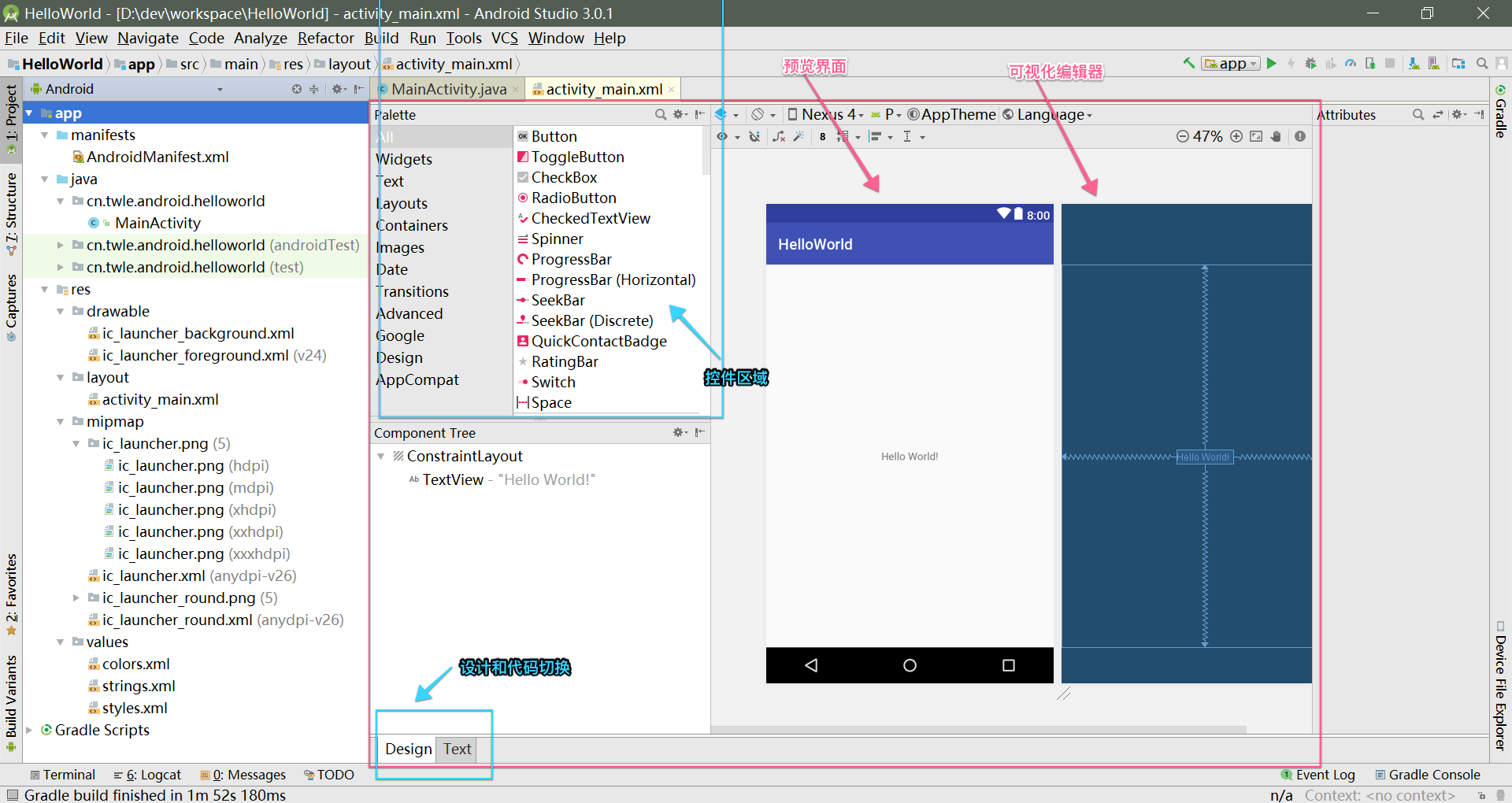The width and height of the screenshot is (1512, 803).
Task: Zoom out the design with the minus icon
Action: pos(1182,136)
